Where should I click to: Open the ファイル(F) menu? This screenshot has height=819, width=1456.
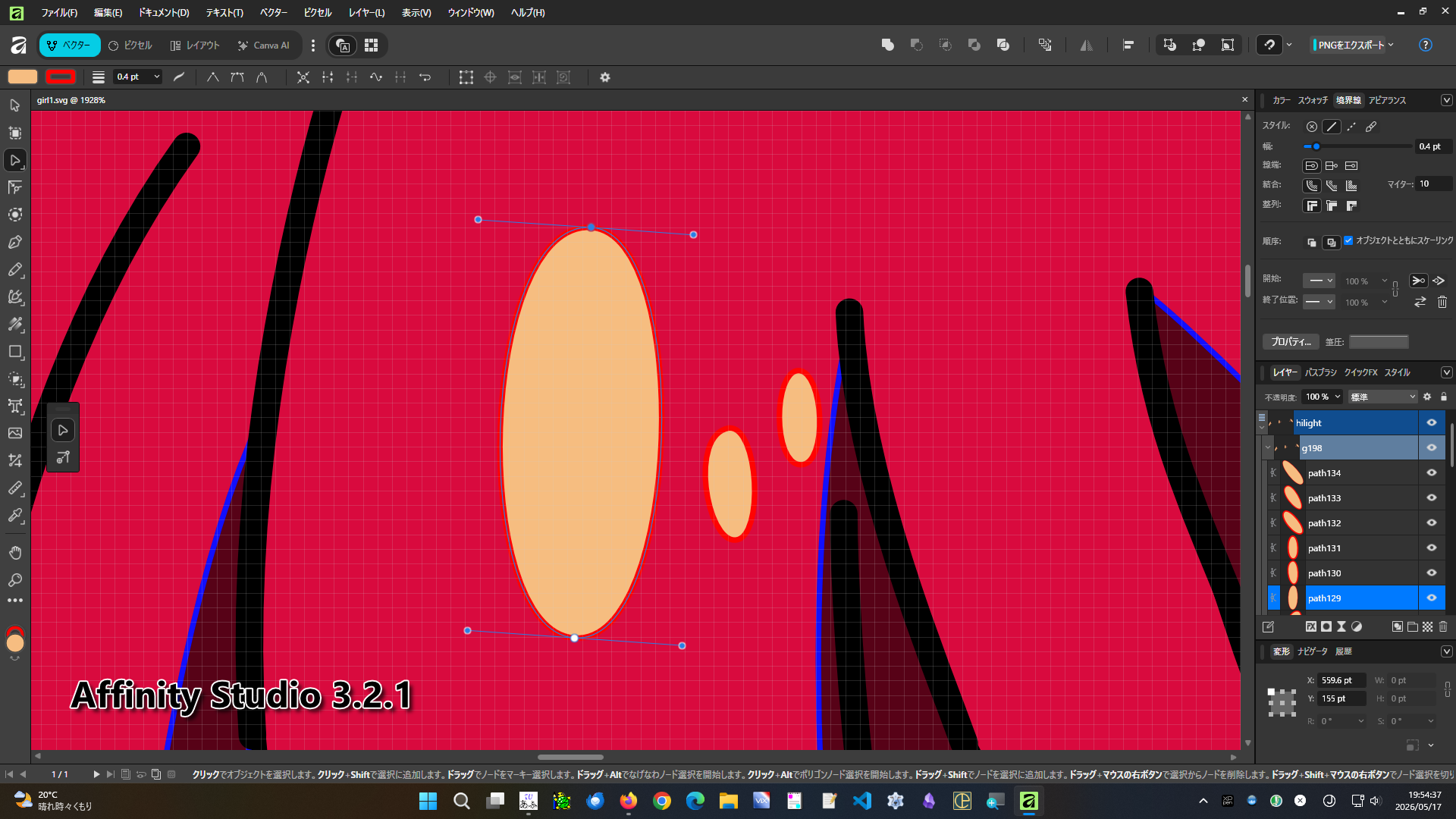point(59,13)
